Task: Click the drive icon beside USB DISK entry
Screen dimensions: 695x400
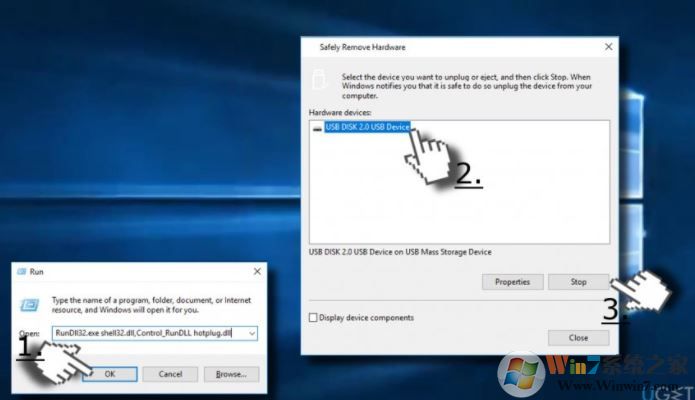Action: (317, 129)
